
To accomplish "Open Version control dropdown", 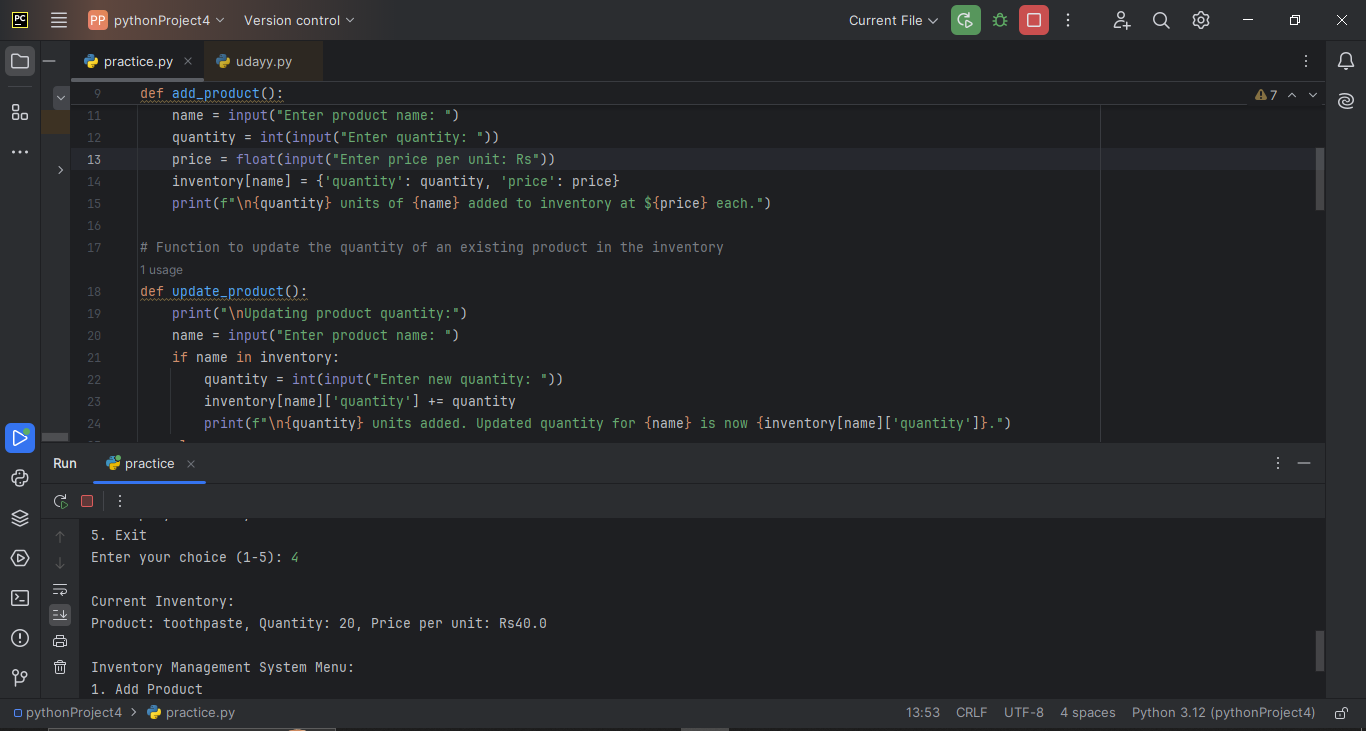I will (299, 20).
